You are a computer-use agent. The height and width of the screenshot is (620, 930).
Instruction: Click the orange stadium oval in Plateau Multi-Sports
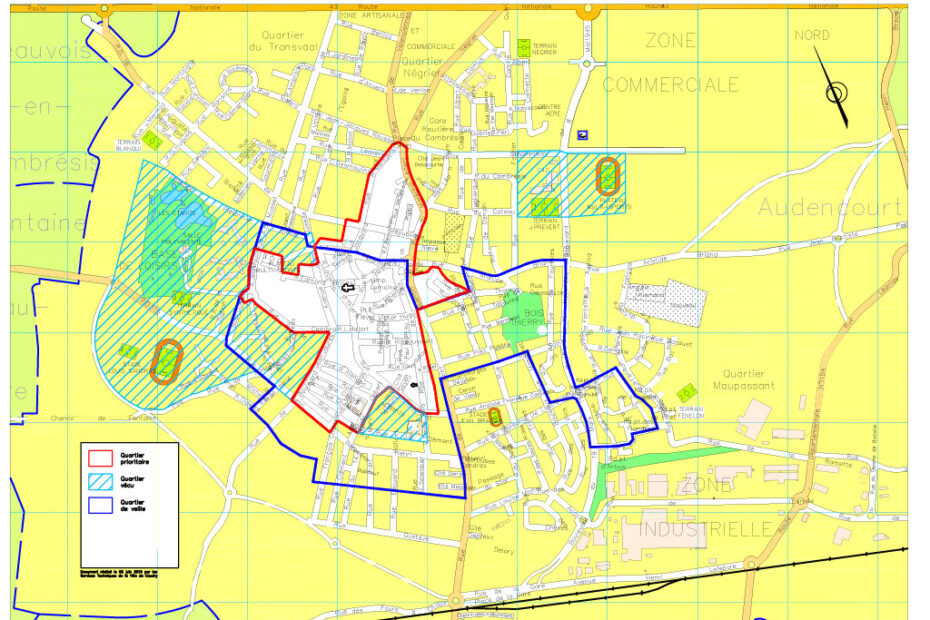(608, 176)
